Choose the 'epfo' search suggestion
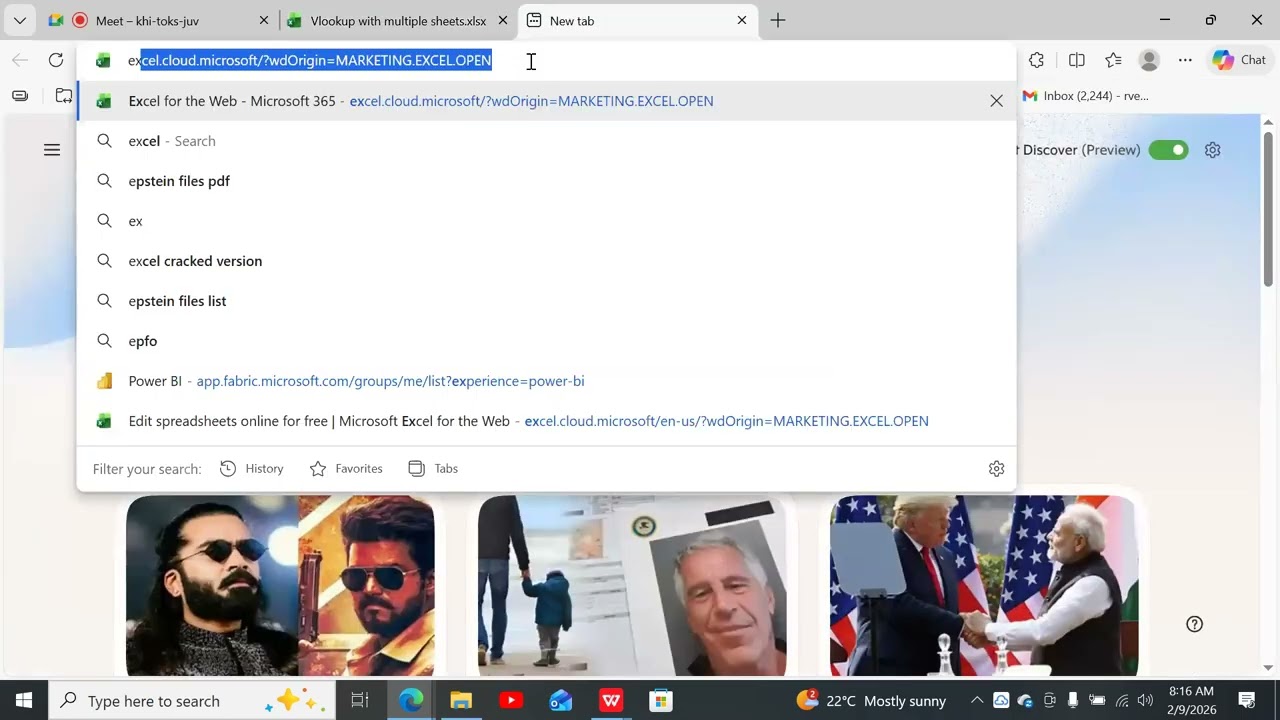The width and height of the screenshot is (1280, 720). click(x=546, y=341)
